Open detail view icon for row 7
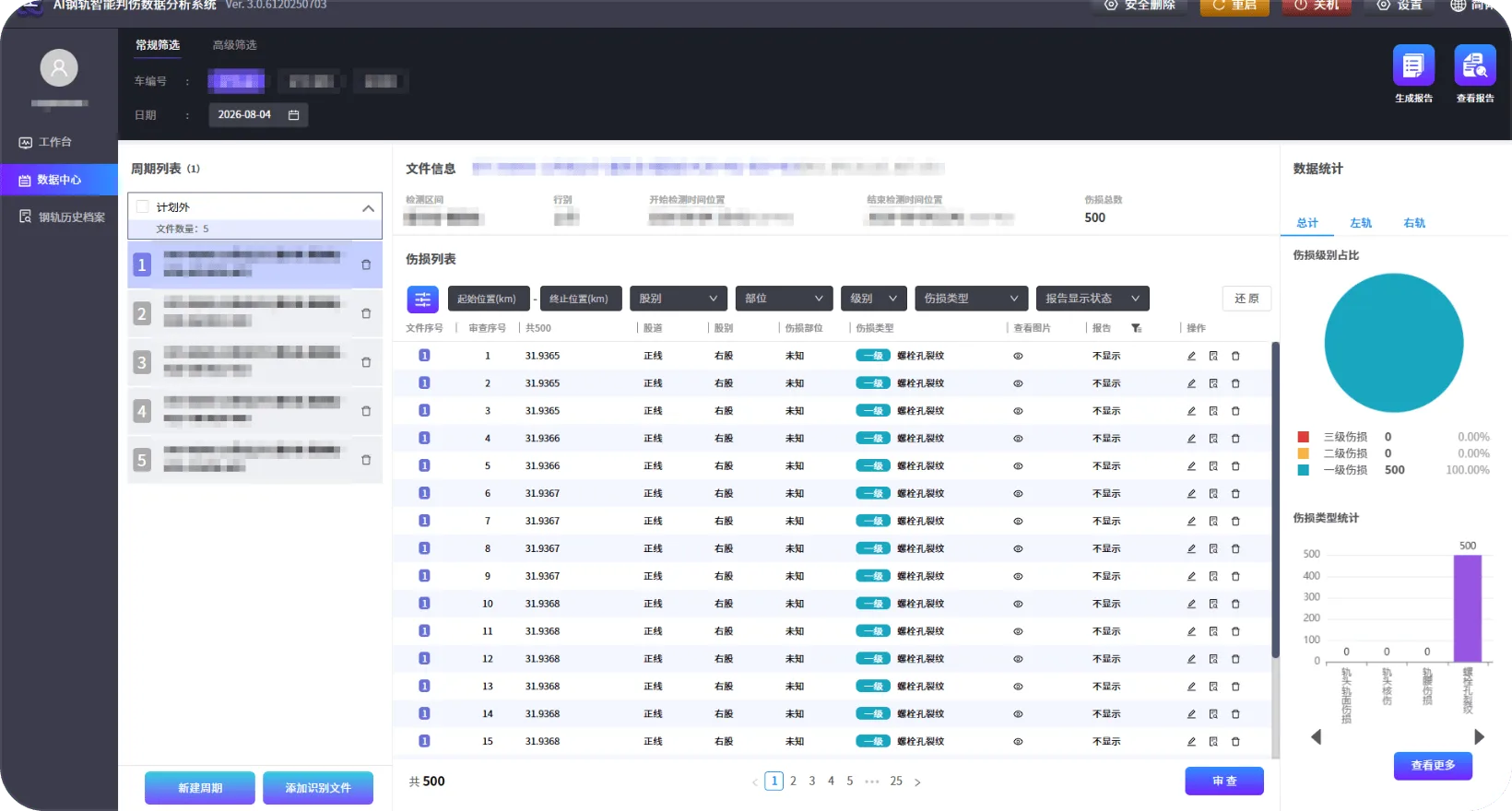The height and width of the screenshot is (811, 1512). pyautogui.click(x=1213, y=522)
